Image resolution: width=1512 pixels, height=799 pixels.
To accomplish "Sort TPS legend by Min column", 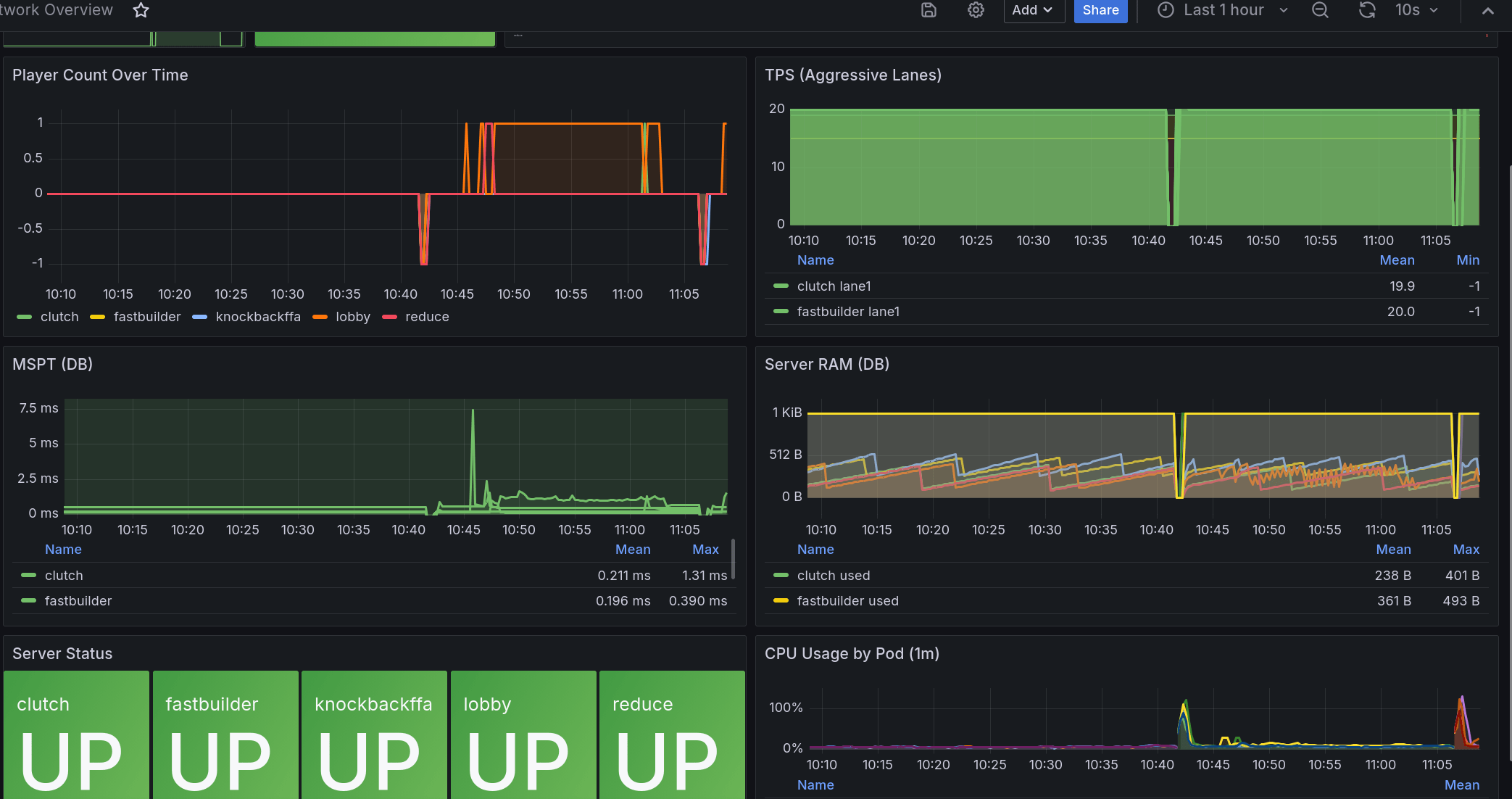I will tap(1468, 260).
